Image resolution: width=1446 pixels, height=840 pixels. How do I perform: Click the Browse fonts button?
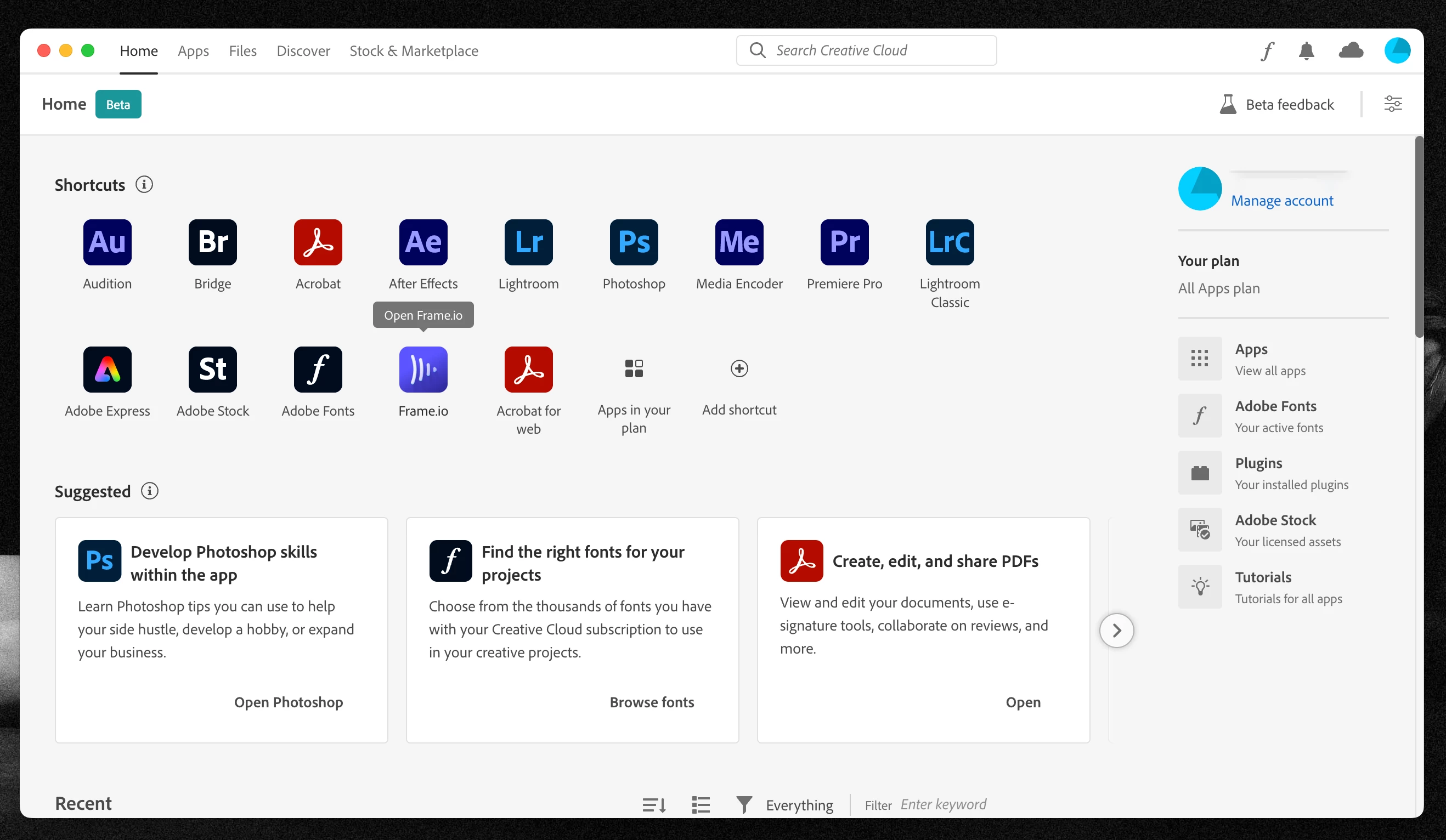651,702
